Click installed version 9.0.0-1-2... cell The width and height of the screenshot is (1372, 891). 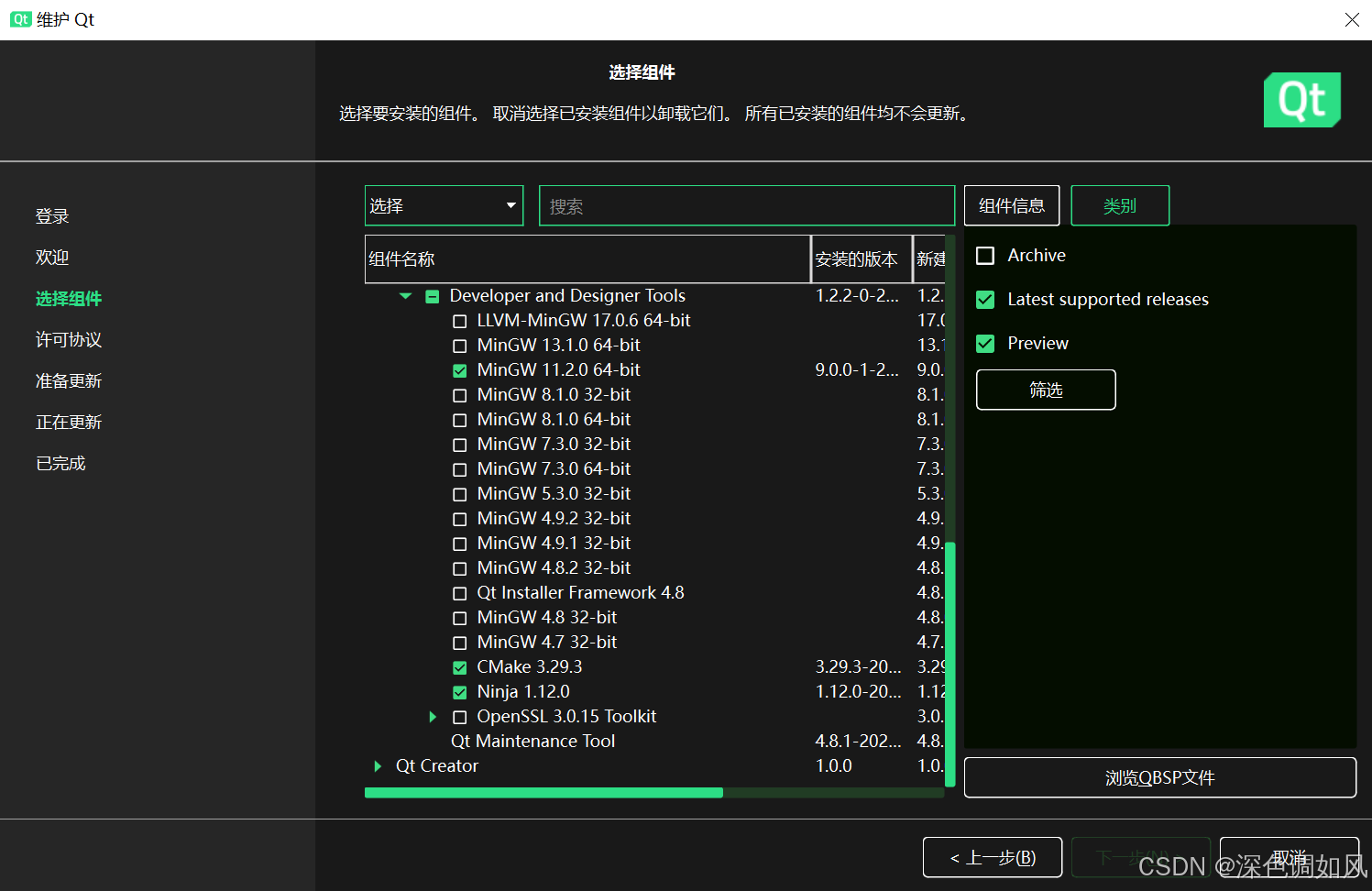click(x=857, y=370)
